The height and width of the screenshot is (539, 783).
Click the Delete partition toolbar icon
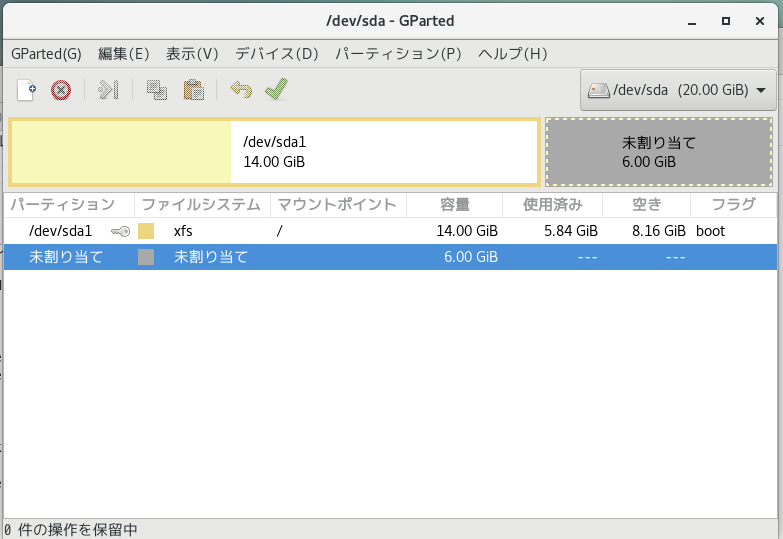coord(61,90)
